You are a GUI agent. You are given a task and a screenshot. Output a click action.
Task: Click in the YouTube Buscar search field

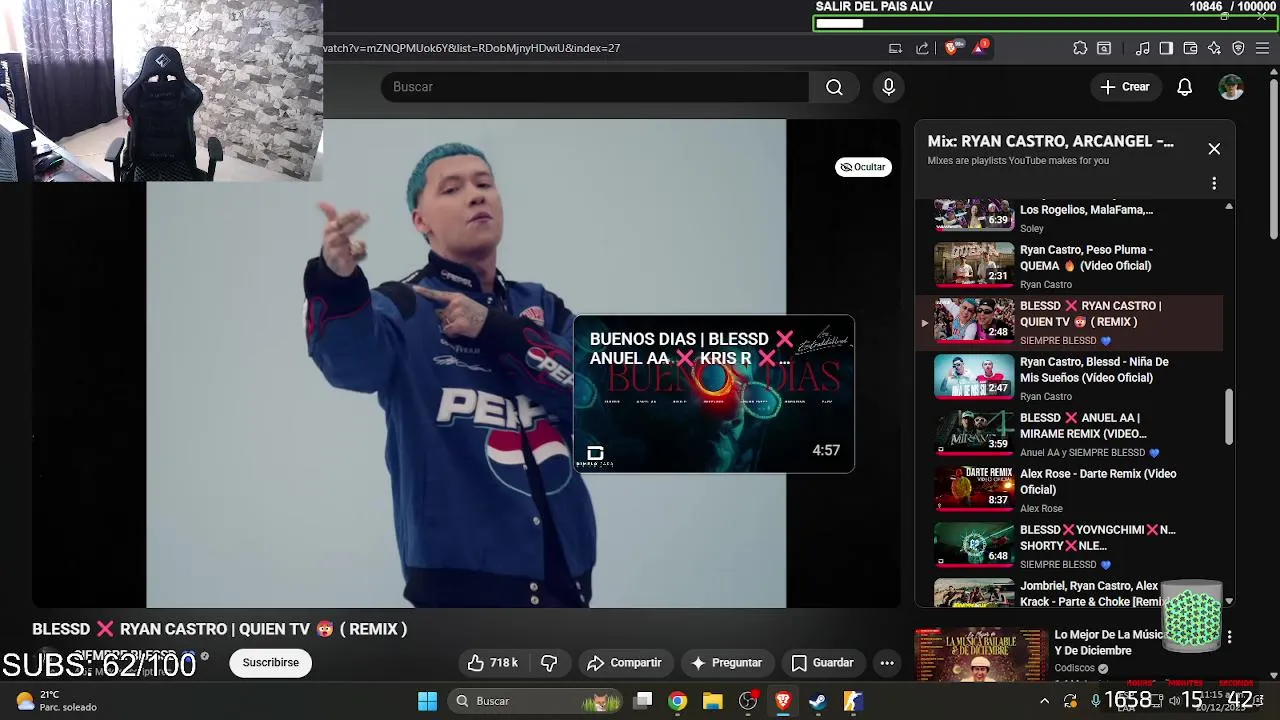(595, 87)
